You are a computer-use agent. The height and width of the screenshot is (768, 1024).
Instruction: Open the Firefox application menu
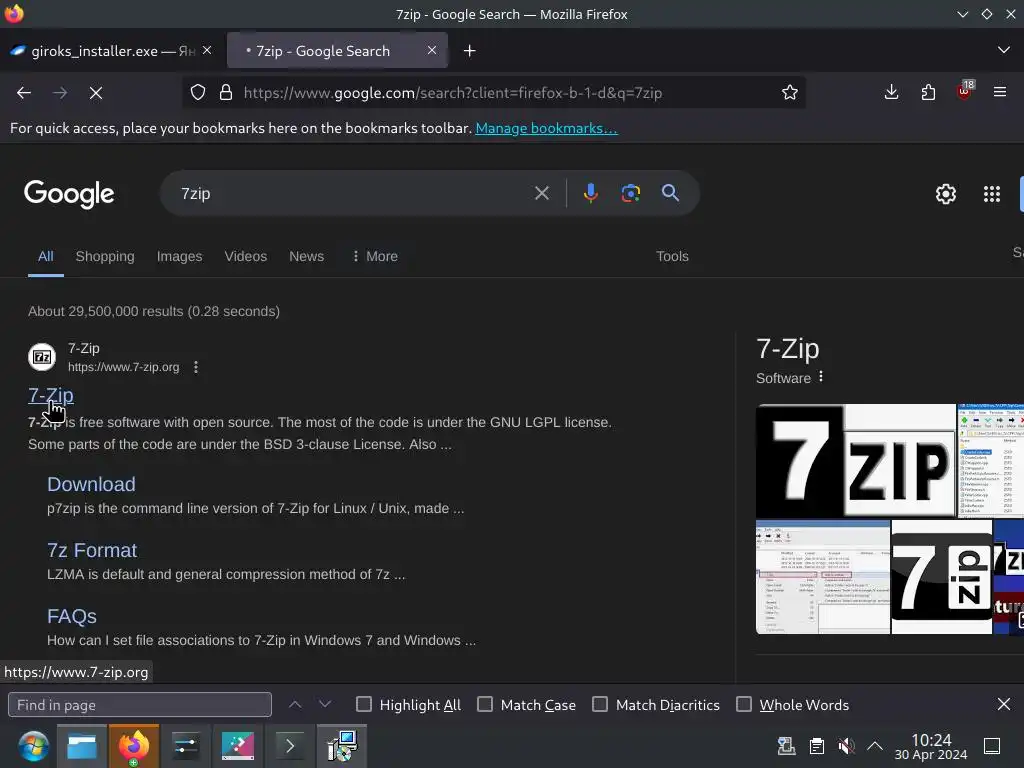click(x=1000, y=93)
